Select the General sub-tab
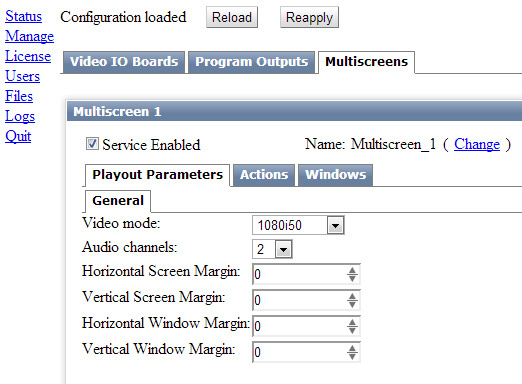Viewport: 522px width, 384px height. click(x=118, y=201)
